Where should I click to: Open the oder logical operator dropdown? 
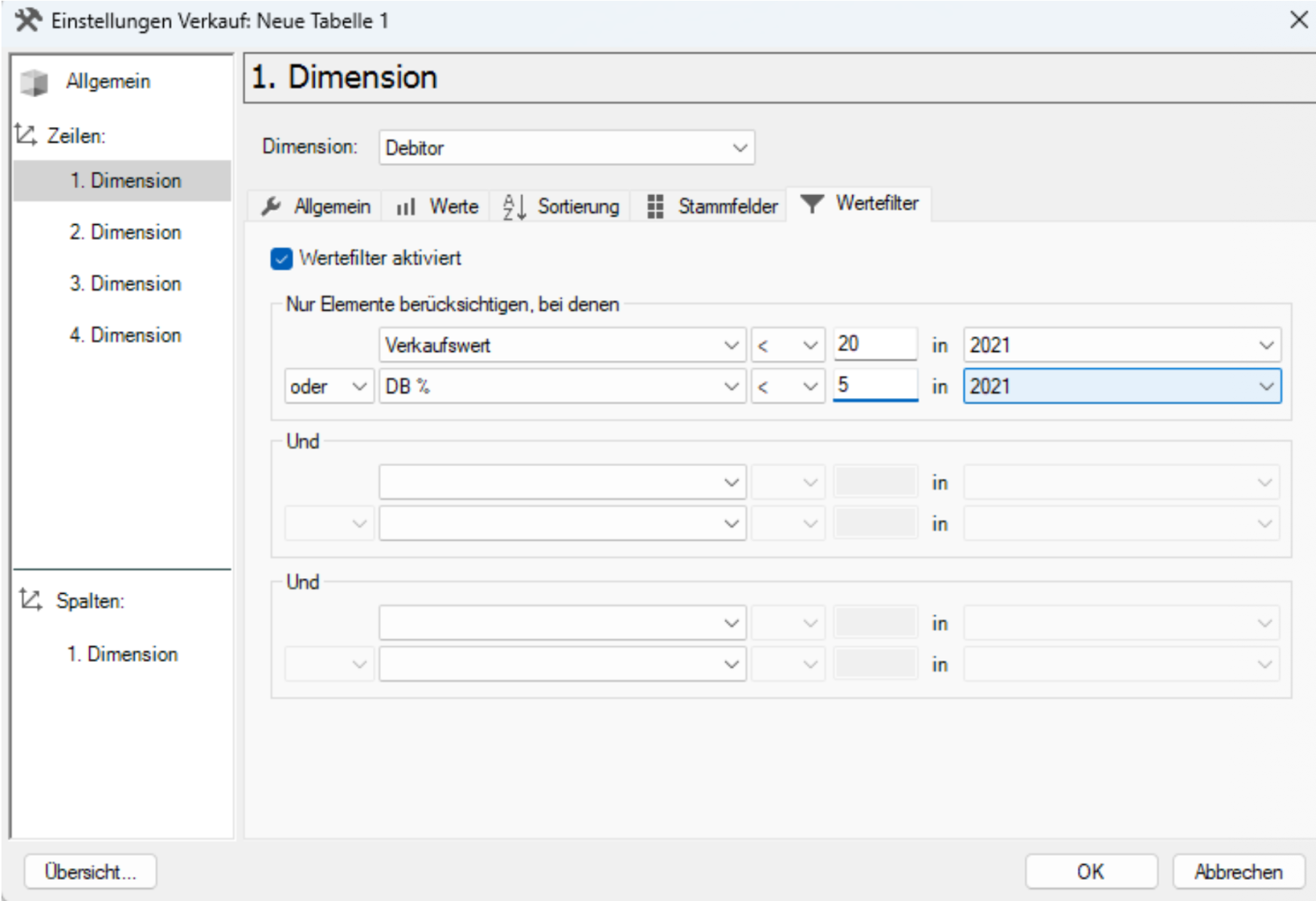coord(328,386)
